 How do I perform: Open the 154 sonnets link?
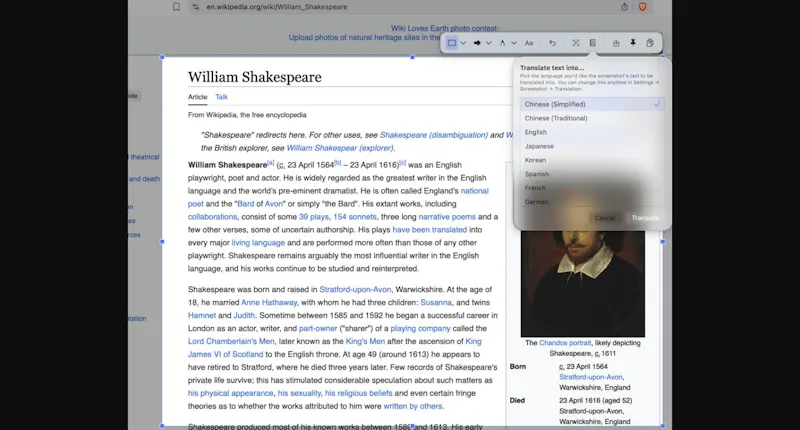coord(355,217)
